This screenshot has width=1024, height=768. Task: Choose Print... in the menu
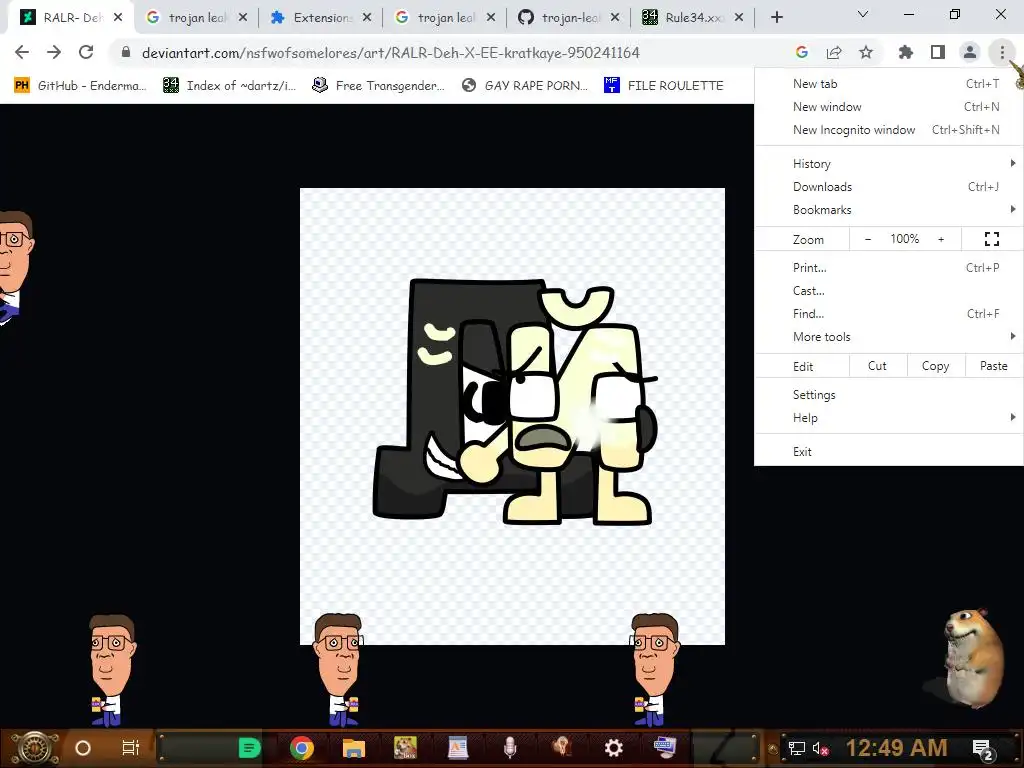coord(889,267)
